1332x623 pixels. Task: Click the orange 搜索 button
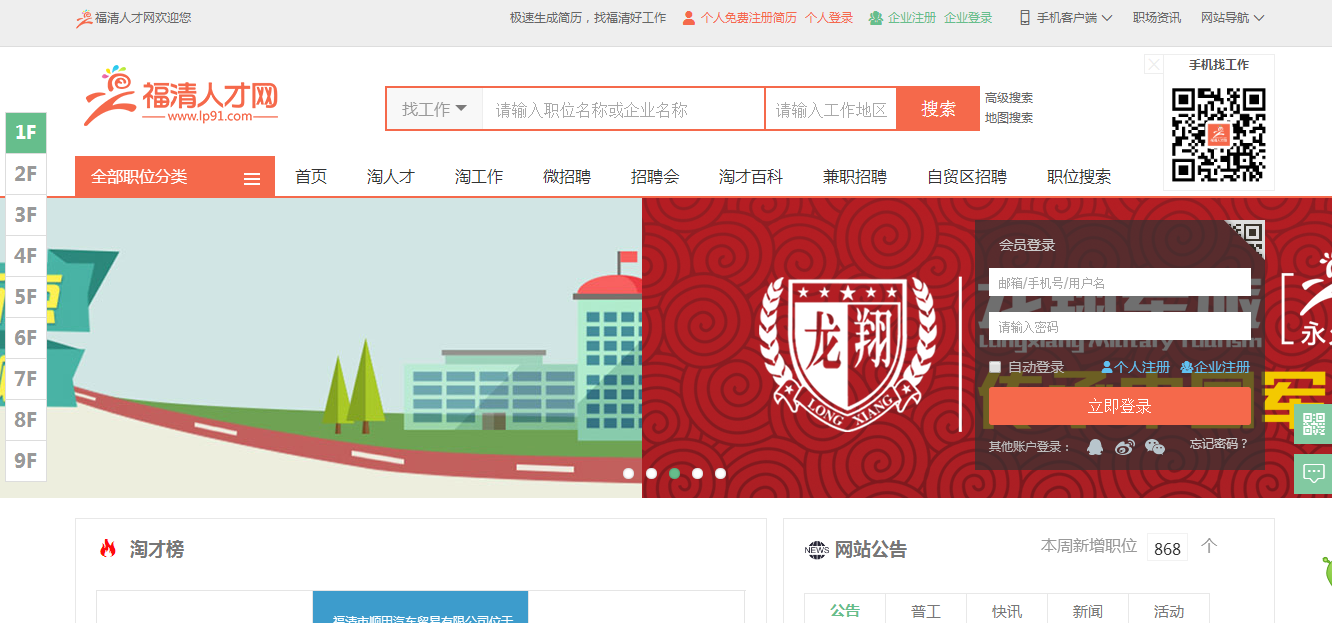938,109
